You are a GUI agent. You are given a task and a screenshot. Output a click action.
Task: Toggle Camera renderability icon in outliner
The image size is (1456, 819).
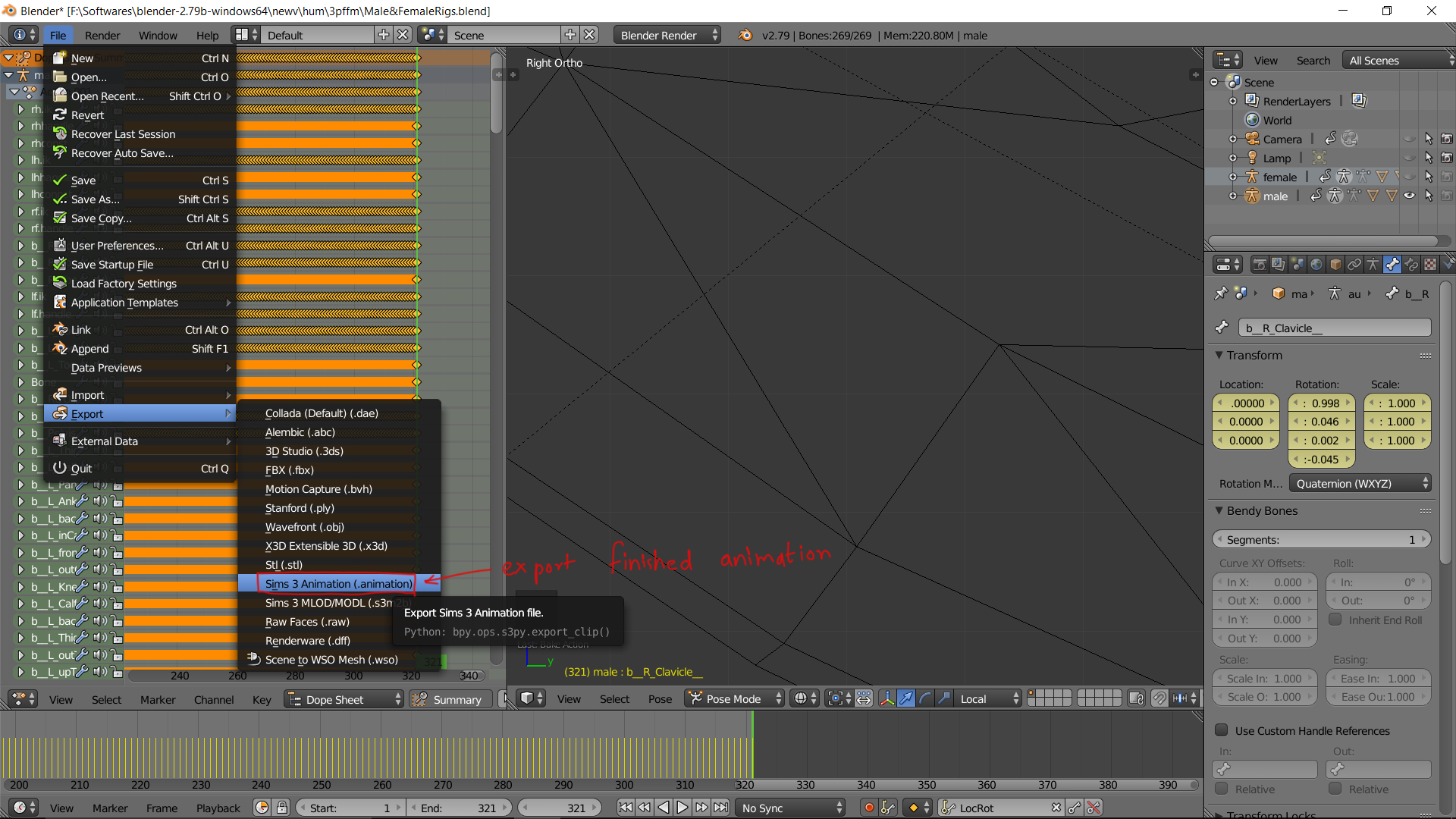click(x=1447, y=139)
